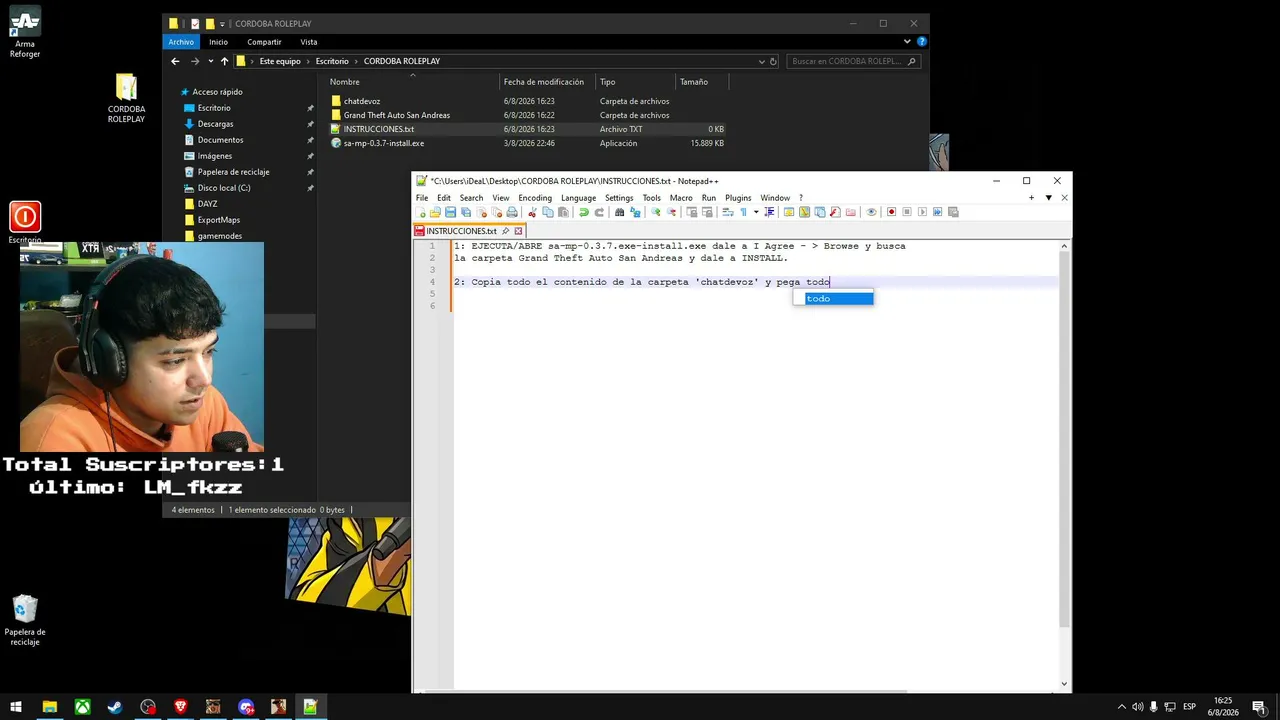Click the Replace icon in Notepad++ toolbar
This screenshot has width=1280, height=720.
click(635, 212)
